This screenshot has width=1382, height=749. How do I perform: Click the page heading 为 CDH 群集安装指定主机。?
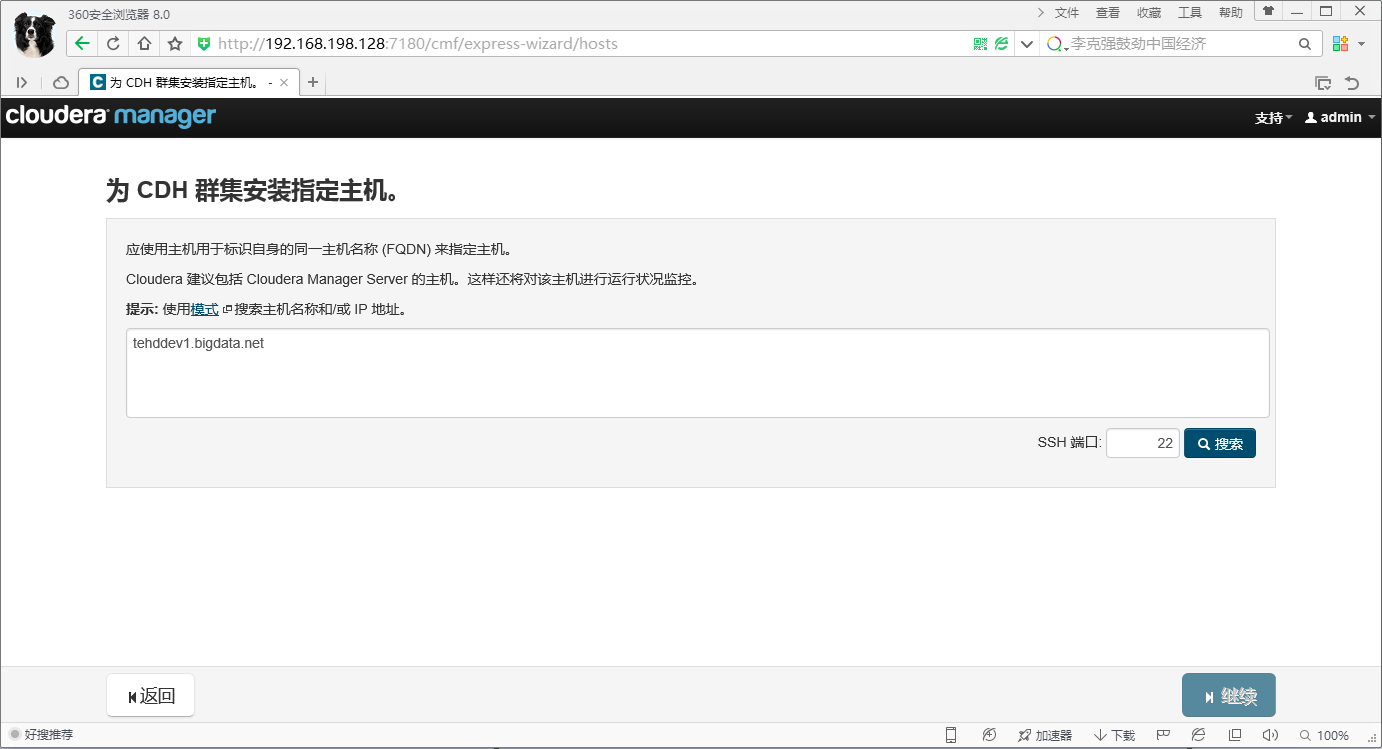point(255,191)
